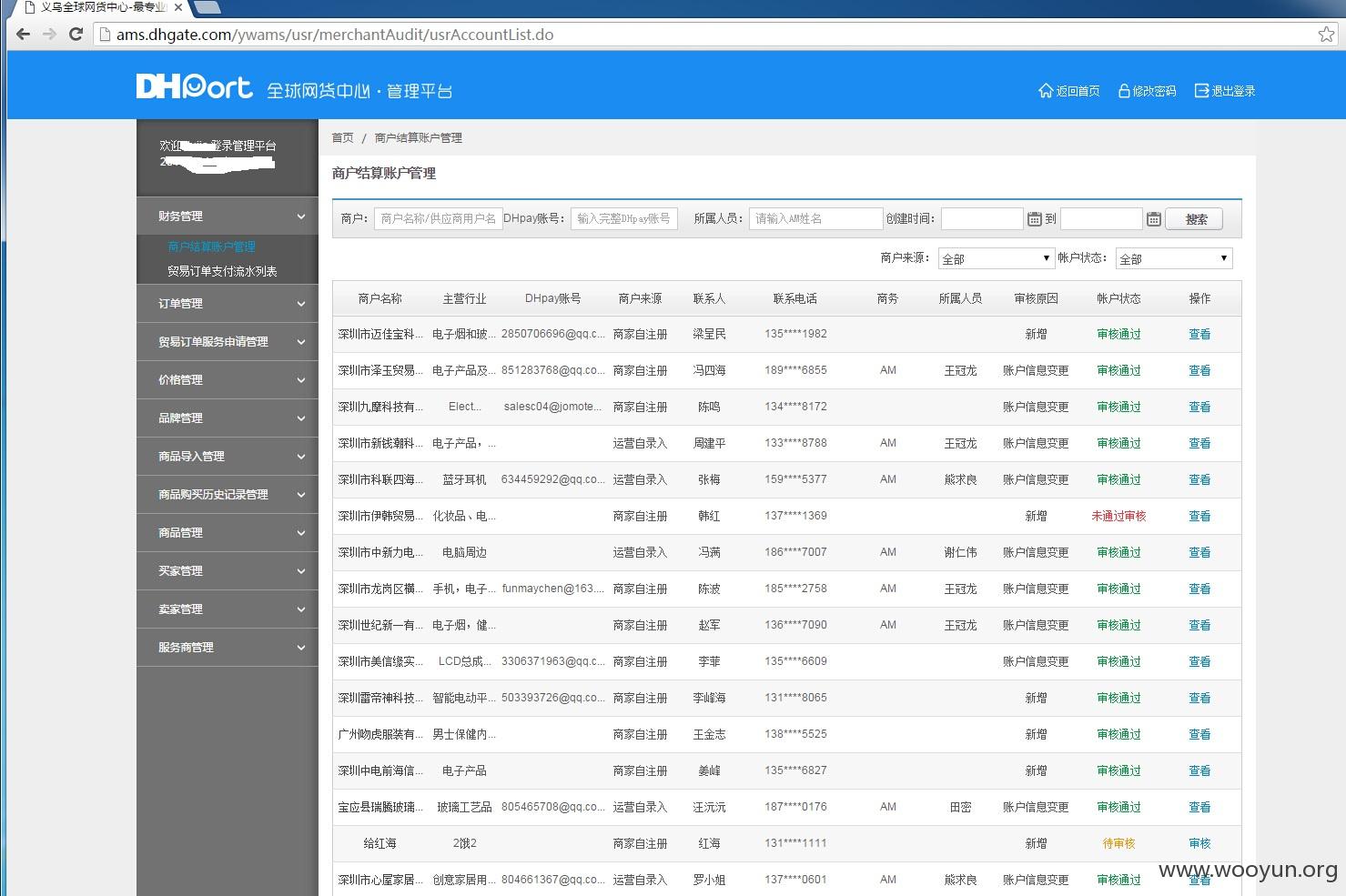
Task: Click 查看 for 深圳市伊韩贸易 row
Action: 1199,516
